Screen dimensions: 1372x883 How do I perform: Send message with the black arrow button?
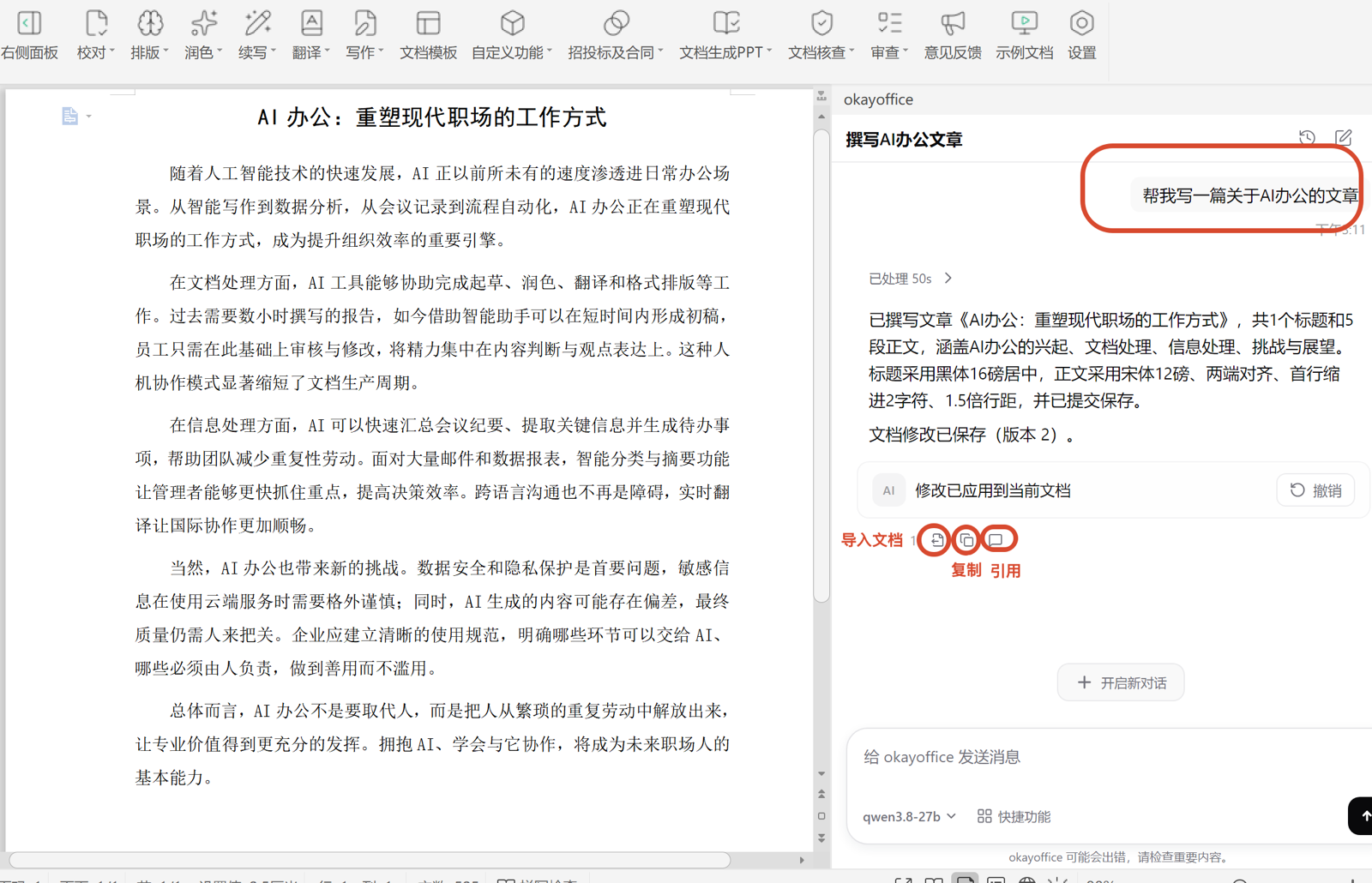1361,816
